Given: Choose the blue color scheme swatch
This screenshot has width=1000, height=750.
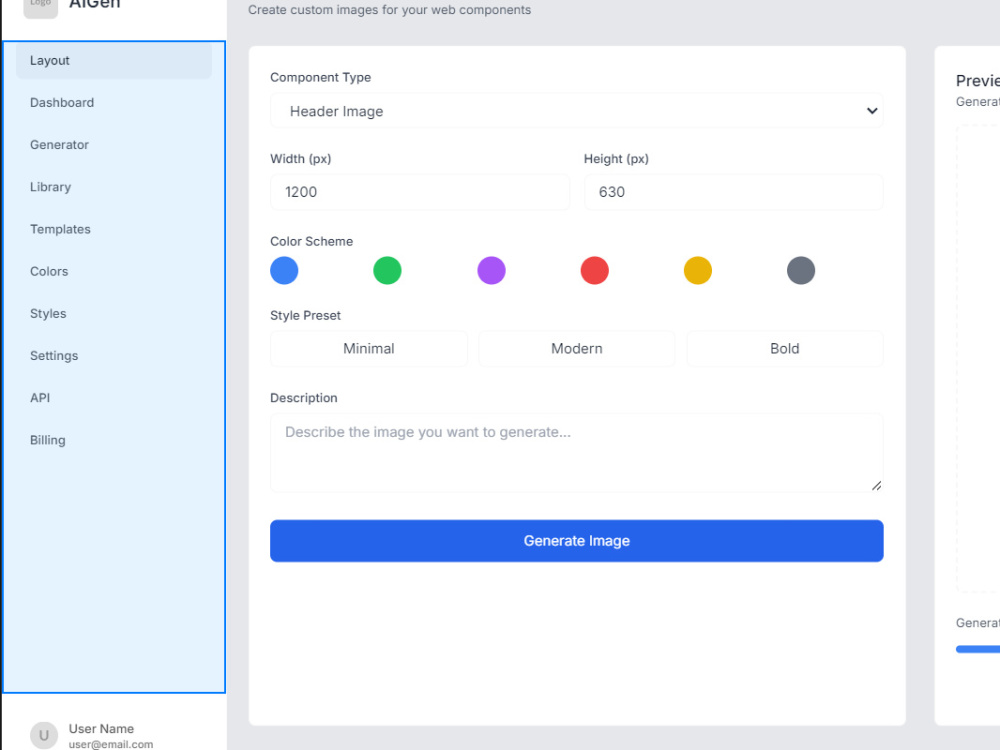Looking at the screenshot, I should tap(284, 270).
